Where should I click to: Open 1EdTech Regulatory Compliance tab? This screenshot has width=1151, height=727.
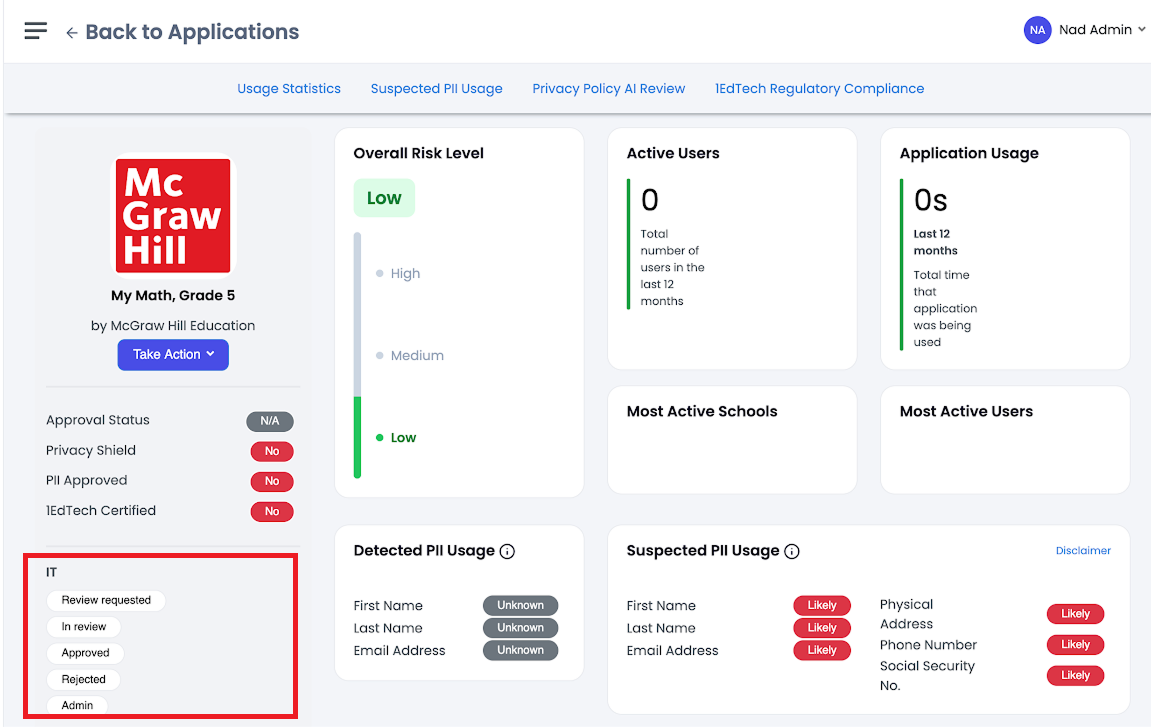tap(820, 89)
